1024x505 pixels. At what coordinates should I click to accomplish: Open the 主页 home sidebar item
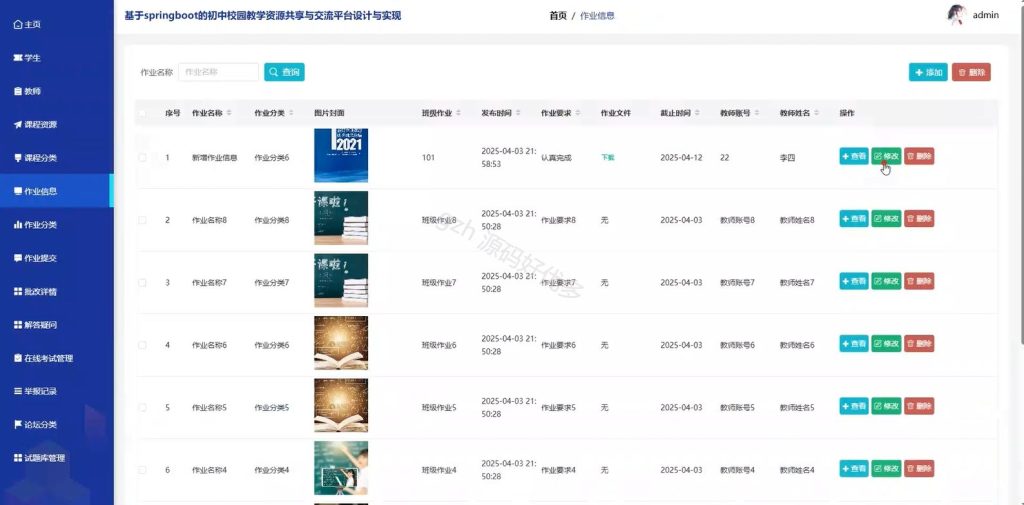27,25
